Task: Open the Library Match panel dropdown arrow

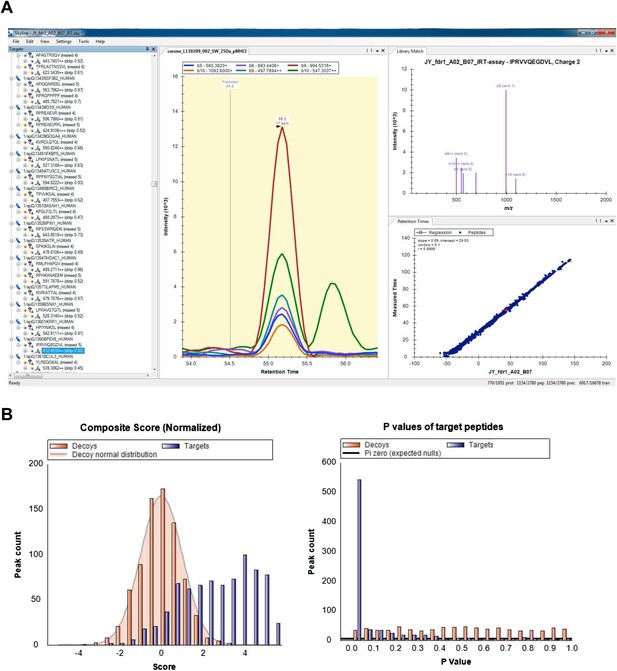Action: (606, 51)
